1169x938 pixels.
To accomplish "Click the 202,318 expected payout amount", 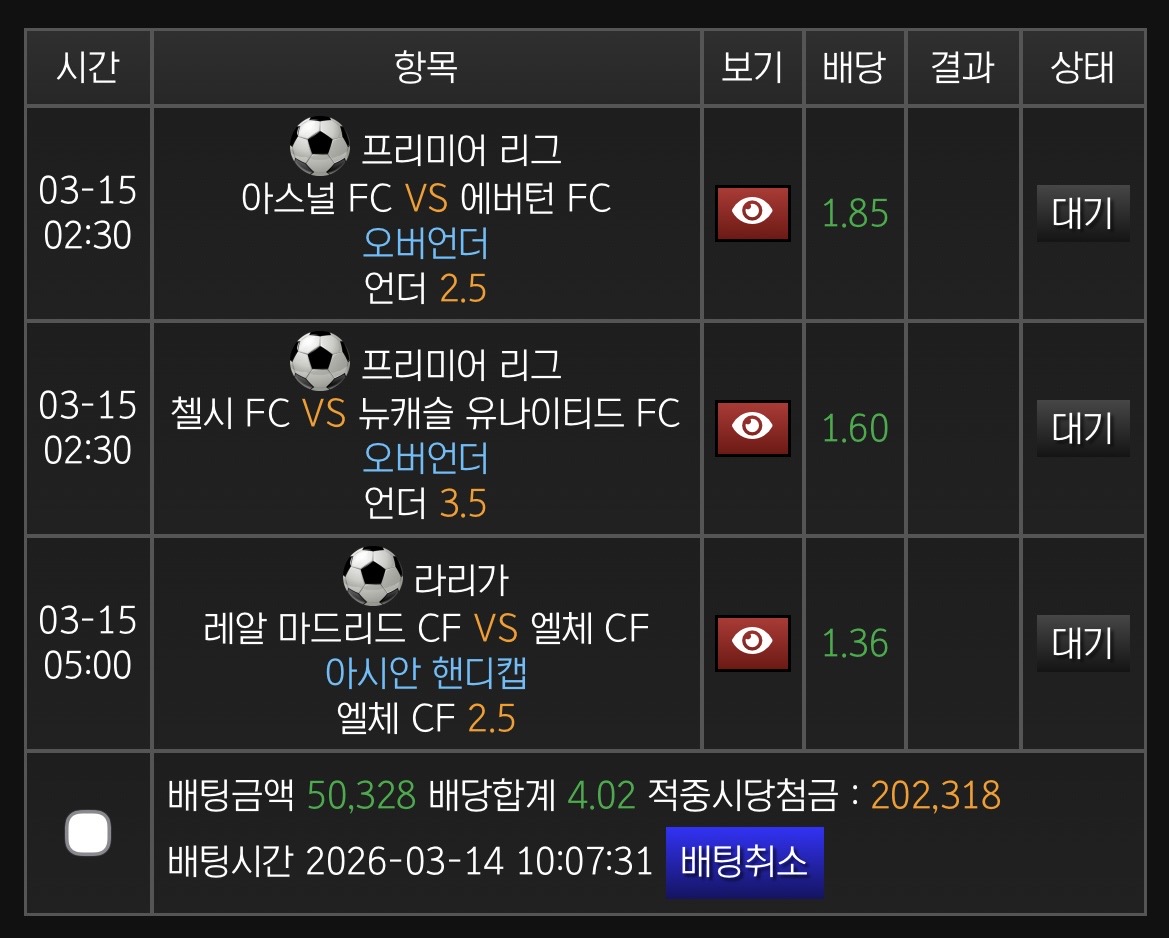I will point(935,796).
